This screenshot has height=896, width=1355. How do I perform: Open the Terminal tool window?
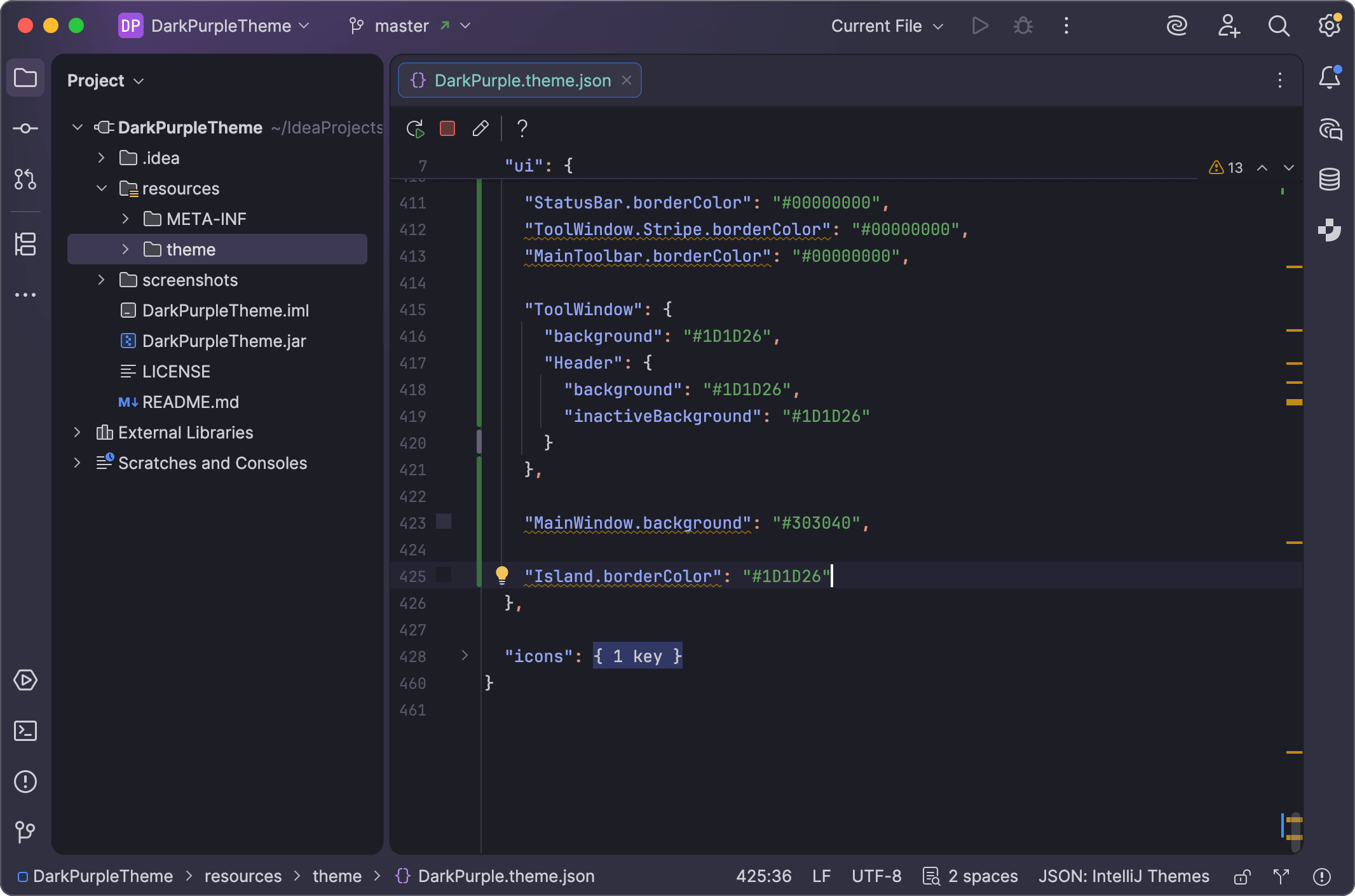(x=25, y=731)
